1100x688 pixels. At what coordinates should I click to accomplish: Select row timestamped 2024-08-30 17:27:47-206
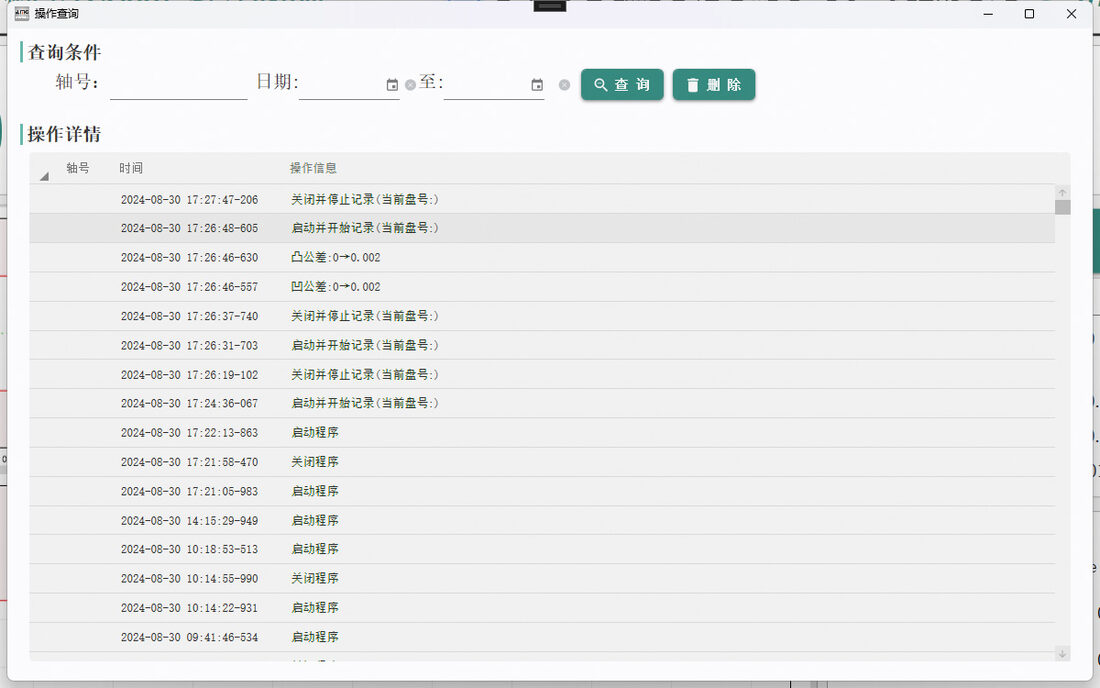coord(542,199)
